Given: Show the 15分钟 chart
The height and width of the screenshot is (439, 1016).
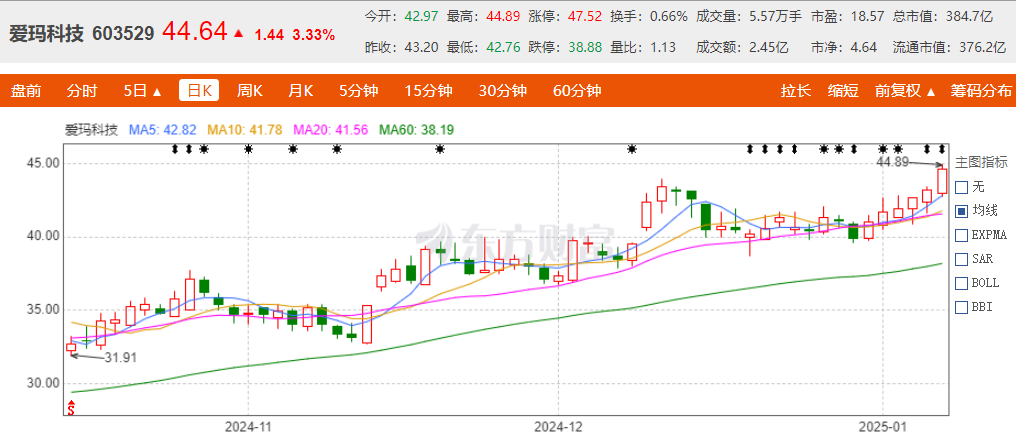Looking at the screenshot, I should tap(428, 91).
